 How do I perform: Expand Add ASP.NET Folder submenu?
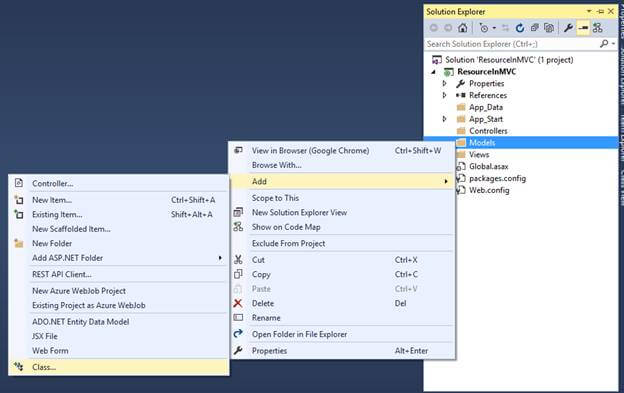point(119,258)
